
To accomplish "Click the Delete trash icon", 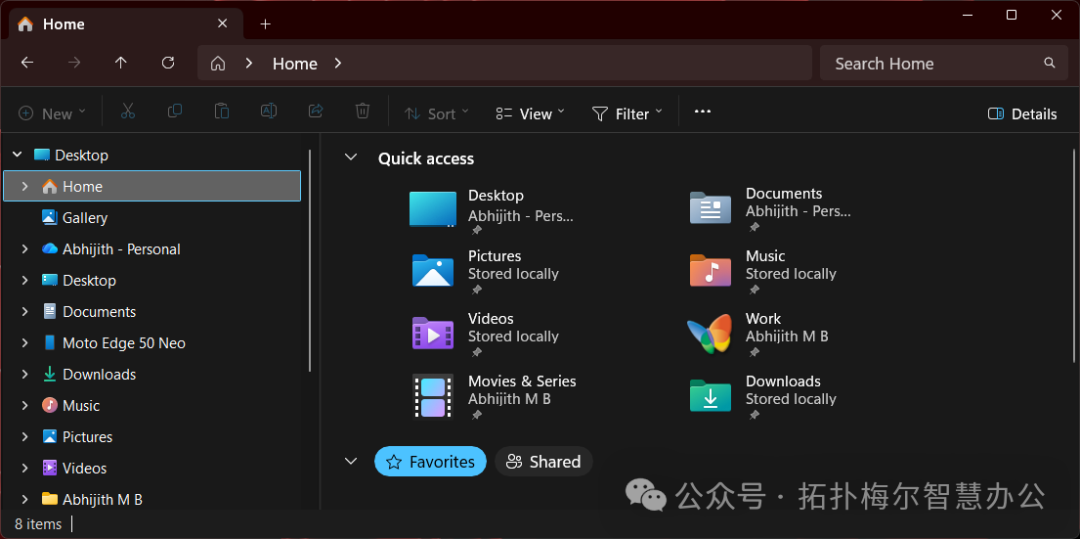I will coord(362,112).
